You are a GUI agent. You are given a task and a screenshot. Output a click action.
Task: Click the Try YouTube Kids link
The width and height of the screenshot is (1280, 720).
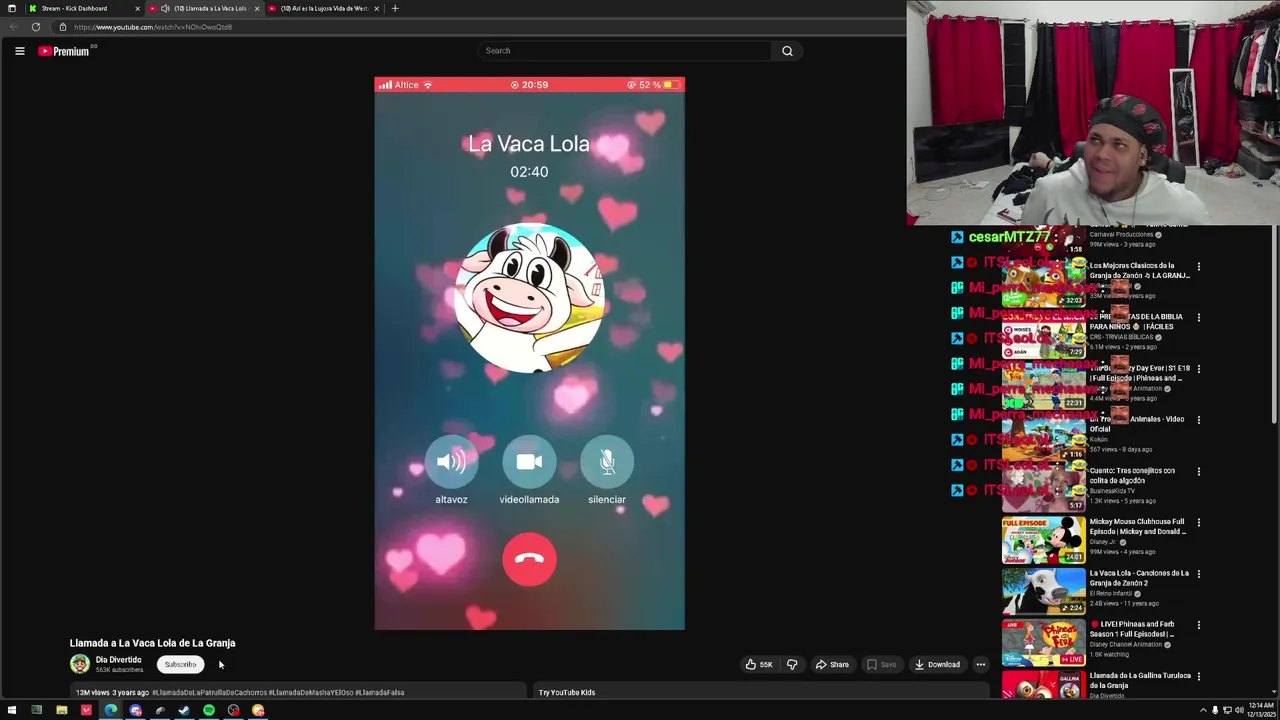click(567, 692)
